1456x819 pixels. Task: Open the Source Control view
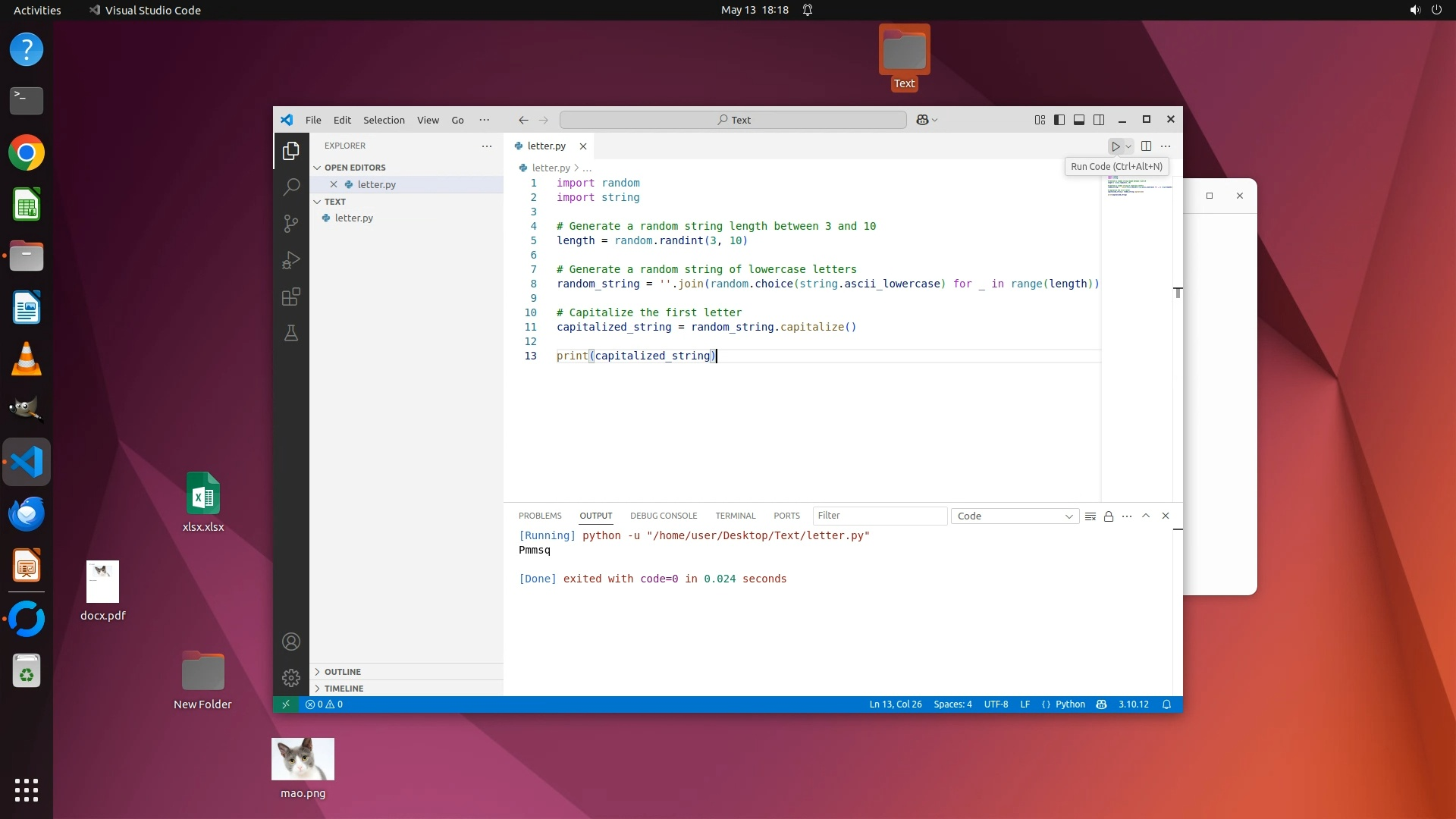[x=291, y=223]
